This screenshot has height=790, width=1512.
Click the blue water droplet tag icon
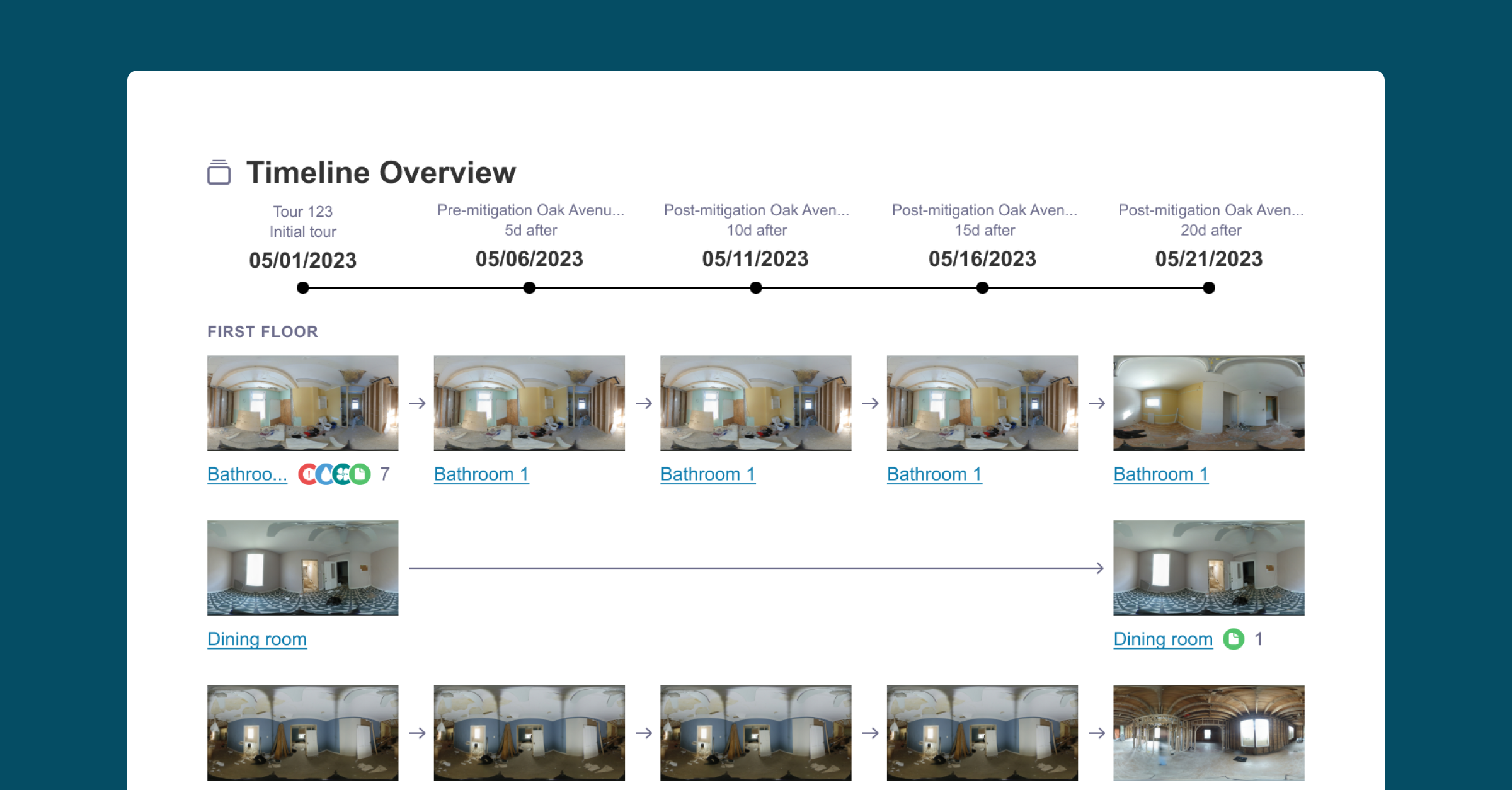click(324, 474)
